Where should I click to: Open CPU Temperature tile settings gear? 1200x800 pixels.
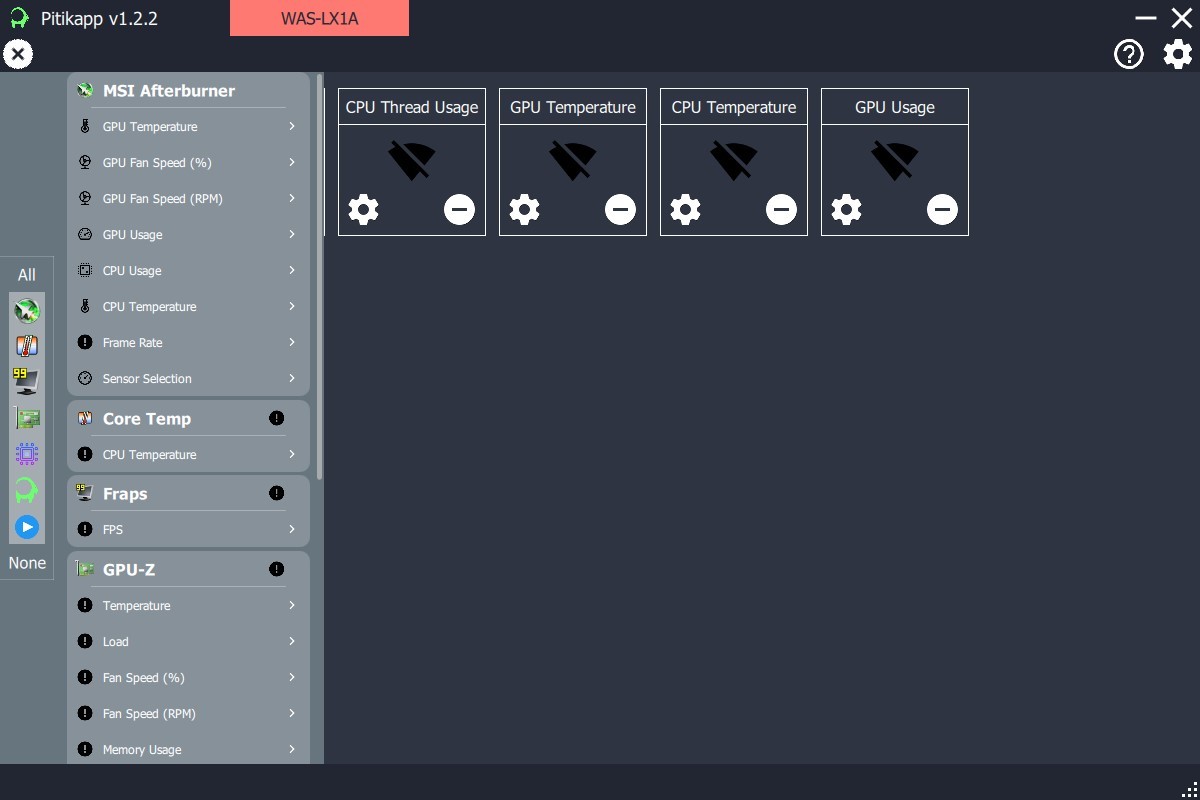685,209
